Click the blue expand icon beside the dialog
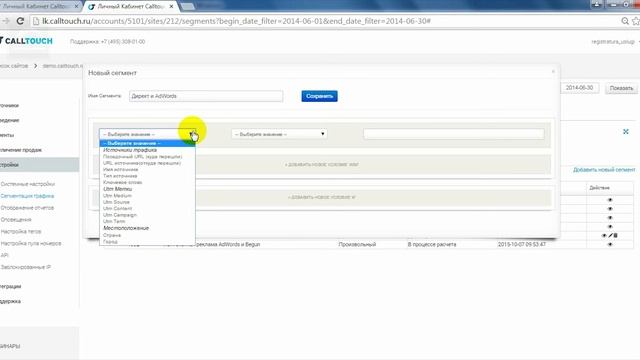 tap(626, 132)
